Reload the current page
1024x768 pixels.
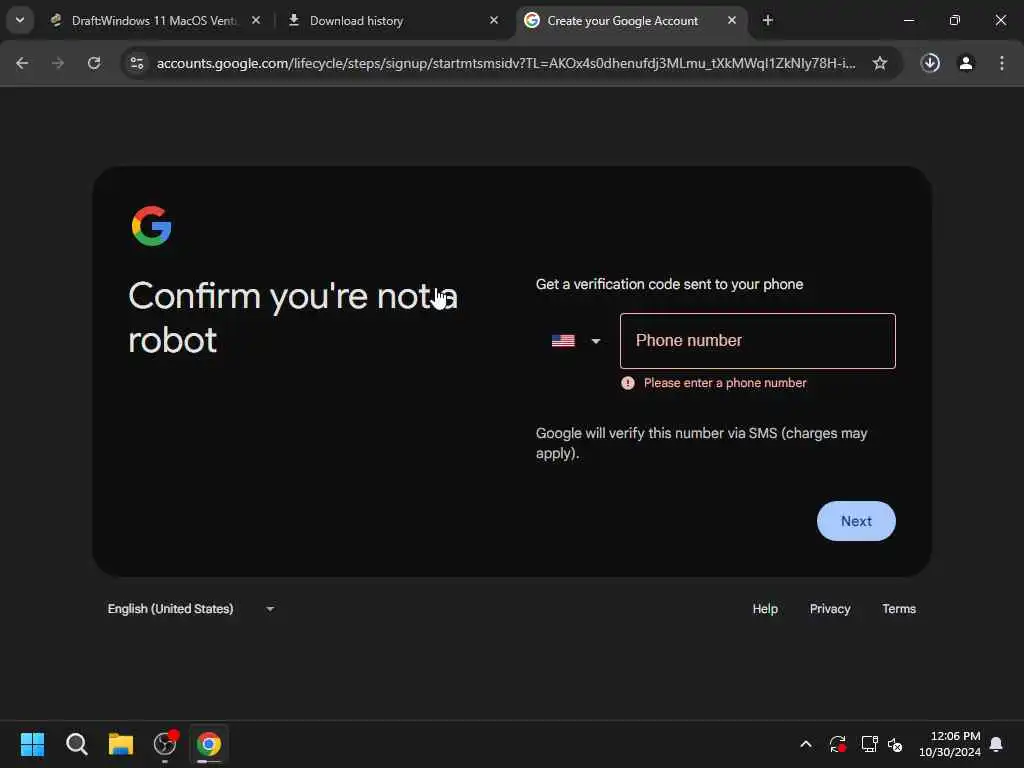(x=94, y=63)
